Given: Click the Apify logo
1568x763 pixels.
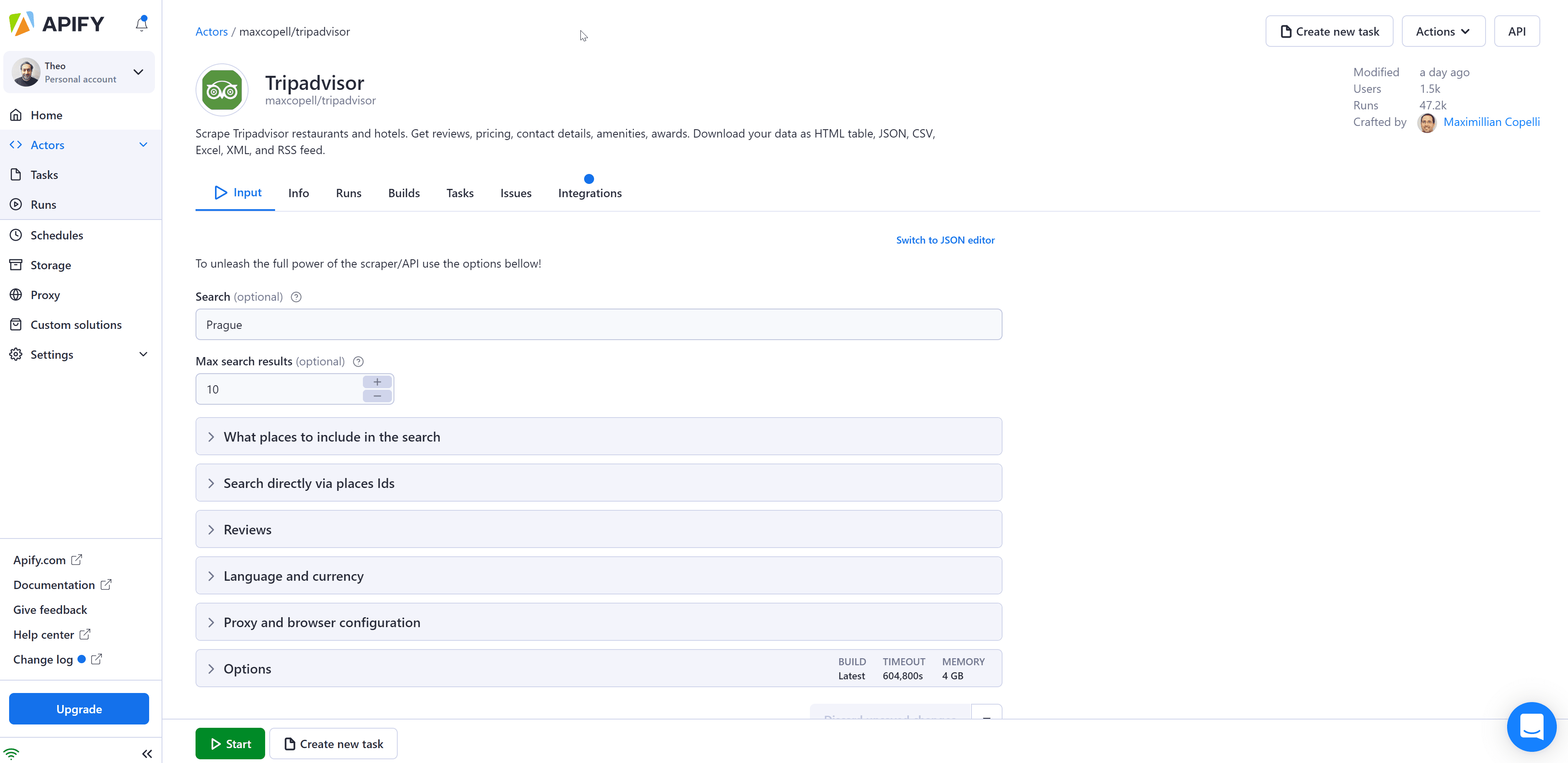Looking at the screenshot, I should tap(57, 24).
